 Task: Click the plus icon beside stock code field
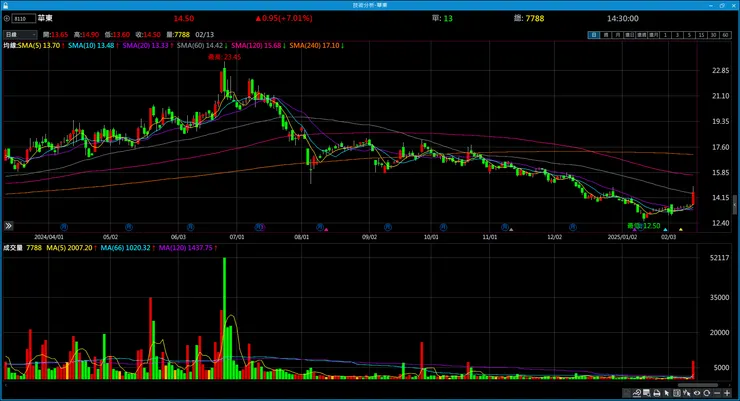7,18
